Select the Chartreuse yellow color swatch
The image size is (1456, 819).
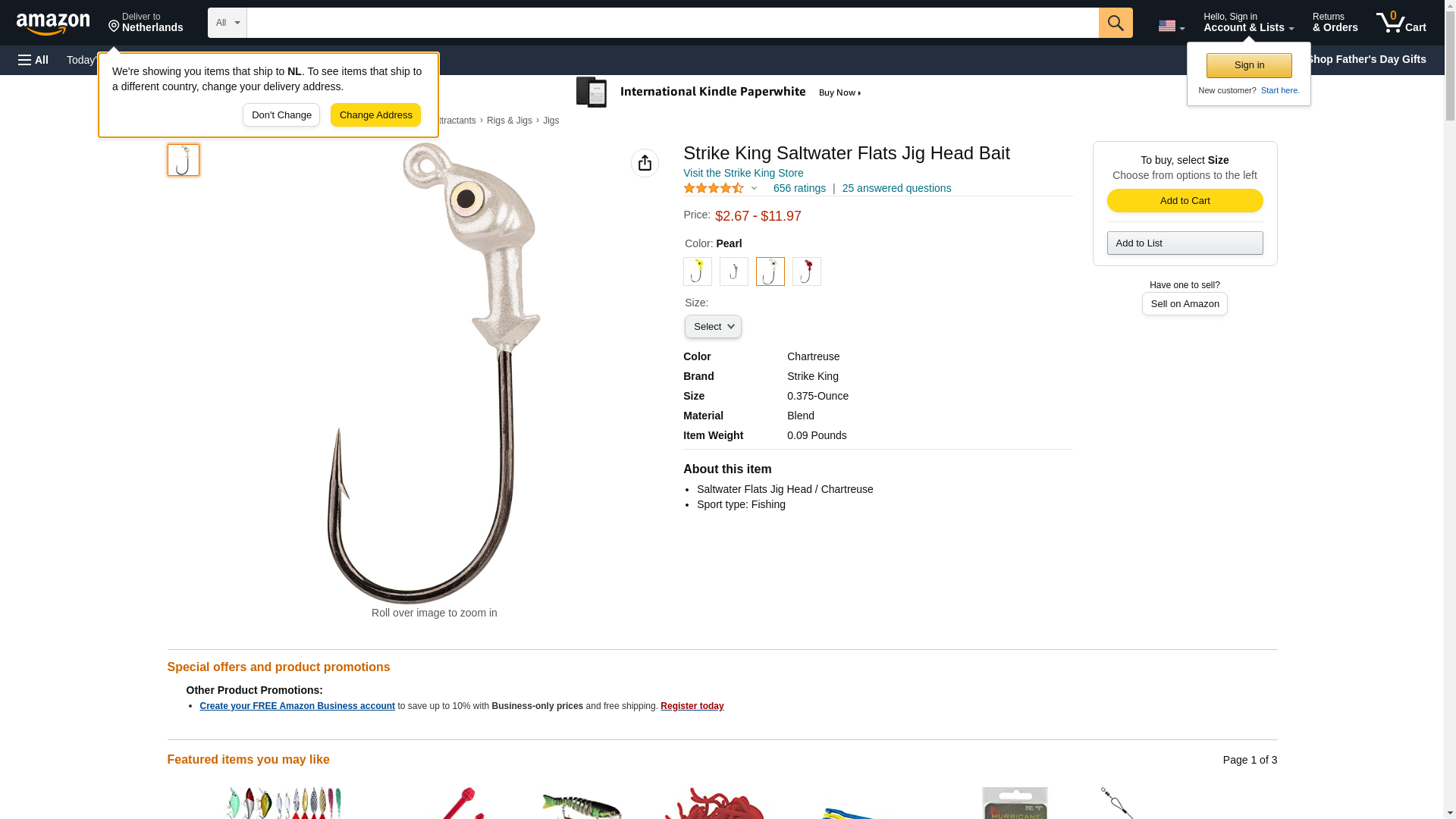(x=698, y=271)
